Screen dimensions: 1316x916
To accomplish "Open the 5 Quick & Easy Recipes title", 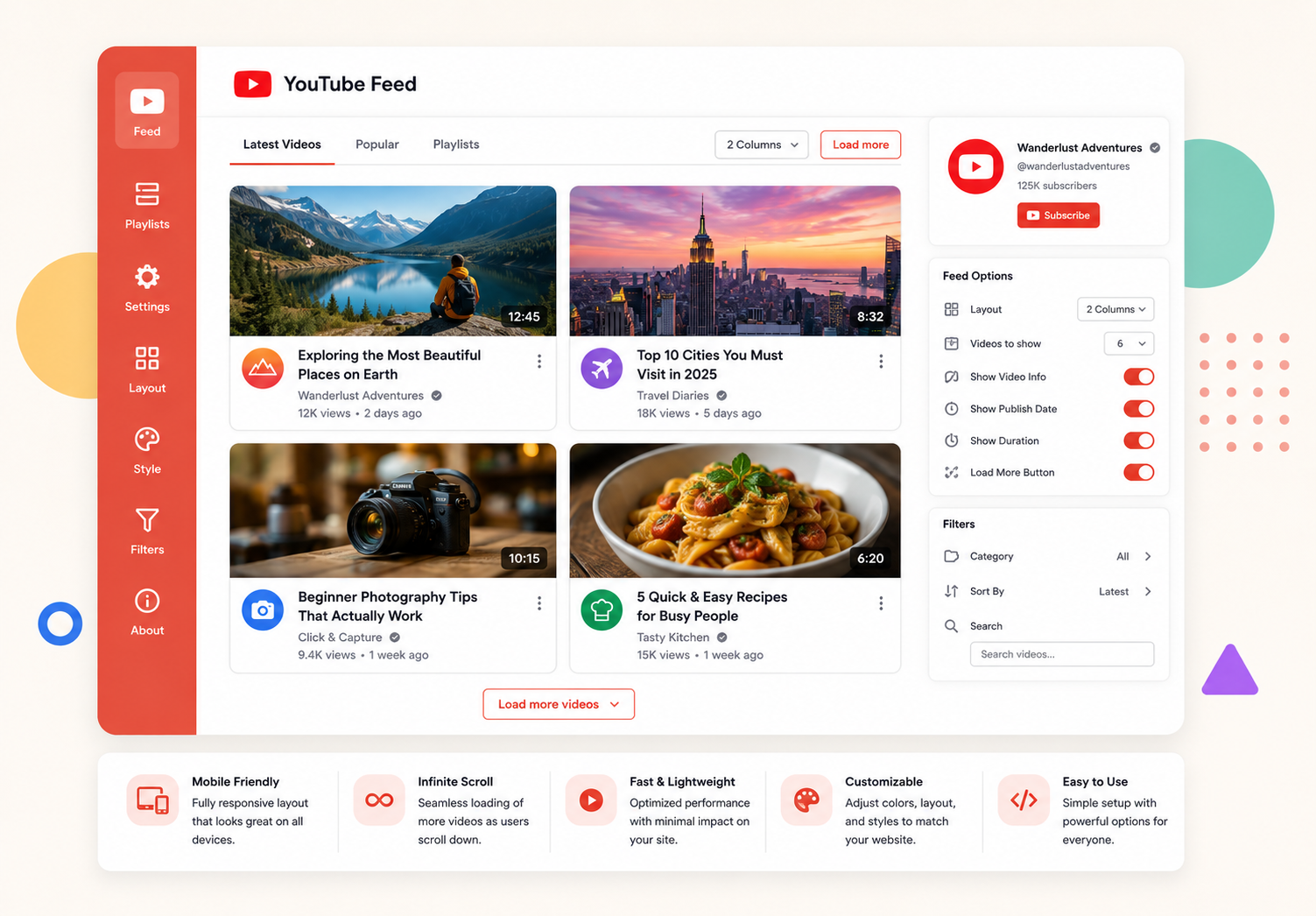I will [712, 606].
